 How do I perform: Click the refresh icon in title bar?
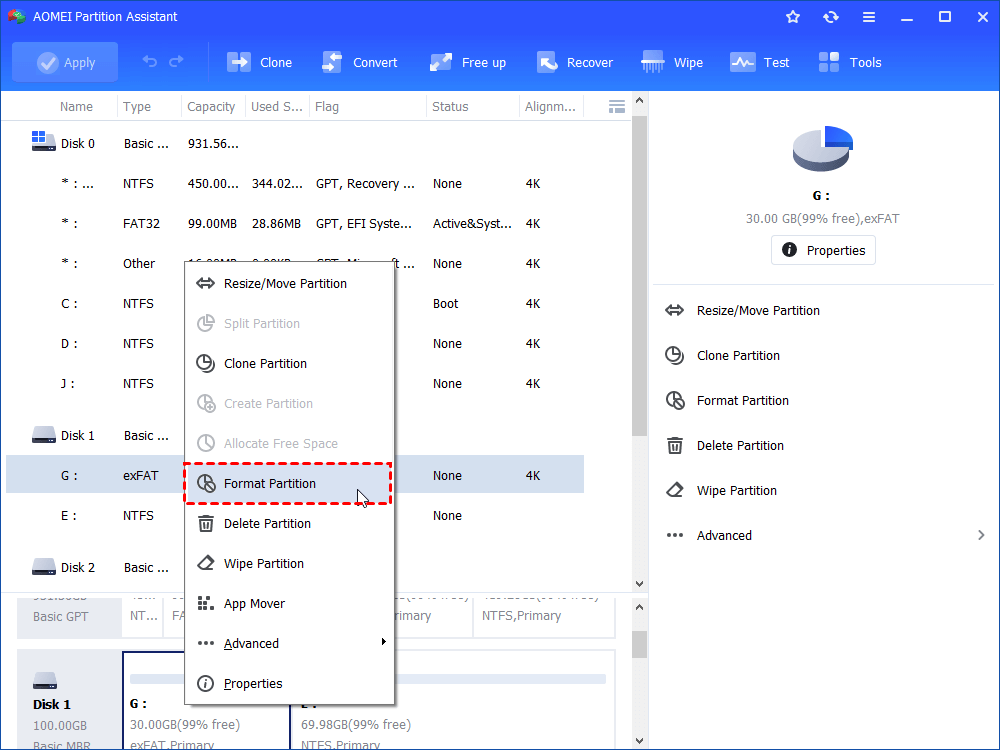point(831,17)
